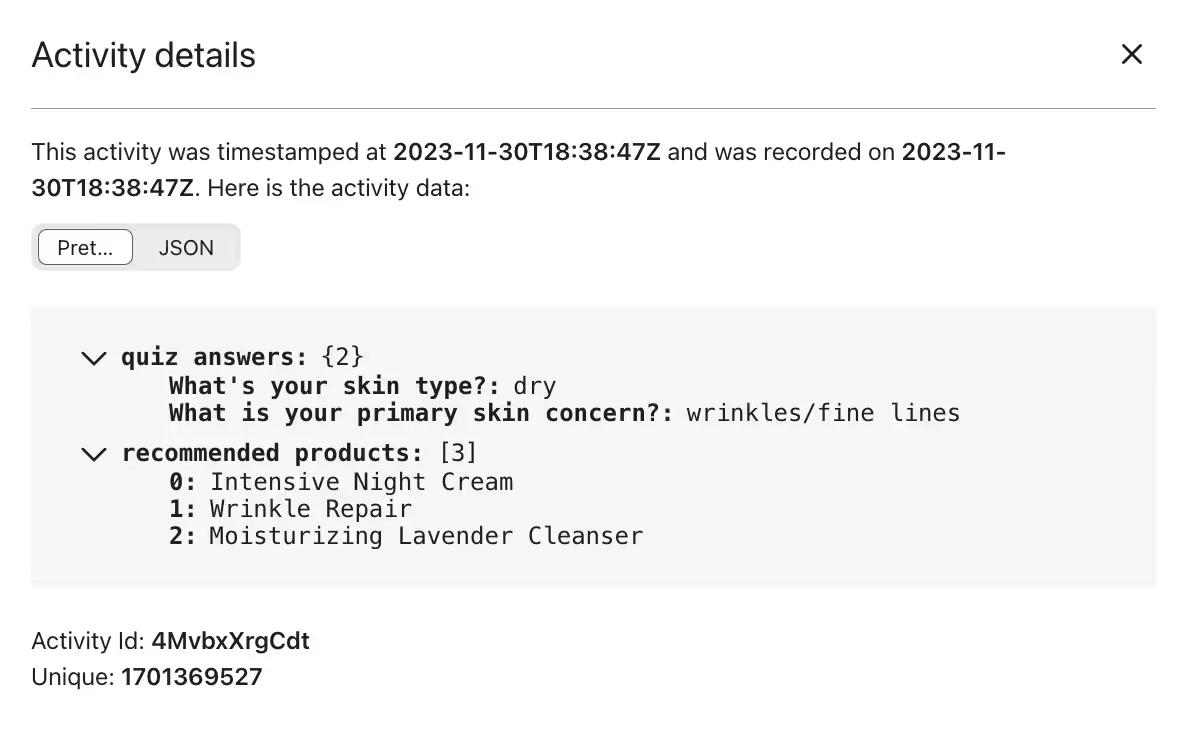Select Wrinkle Repair list item
The width and height of the screenshot is (1187, 741).
point(310,509)
